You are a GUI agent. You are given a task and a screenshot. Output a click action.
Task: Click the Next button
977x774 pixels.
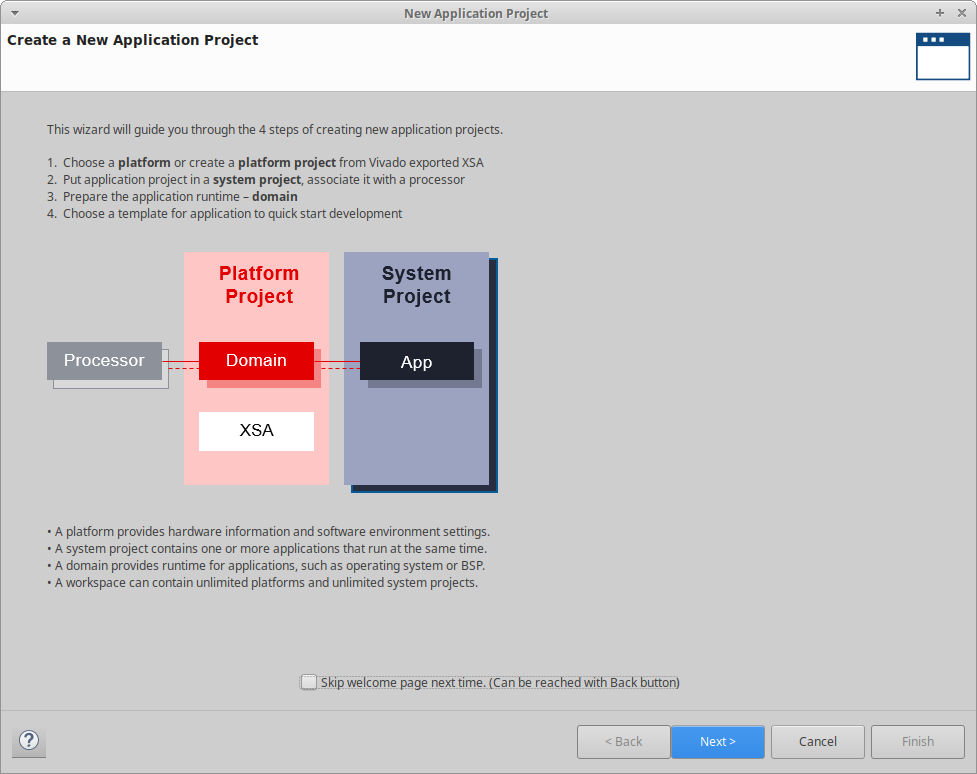pos(717,741)
